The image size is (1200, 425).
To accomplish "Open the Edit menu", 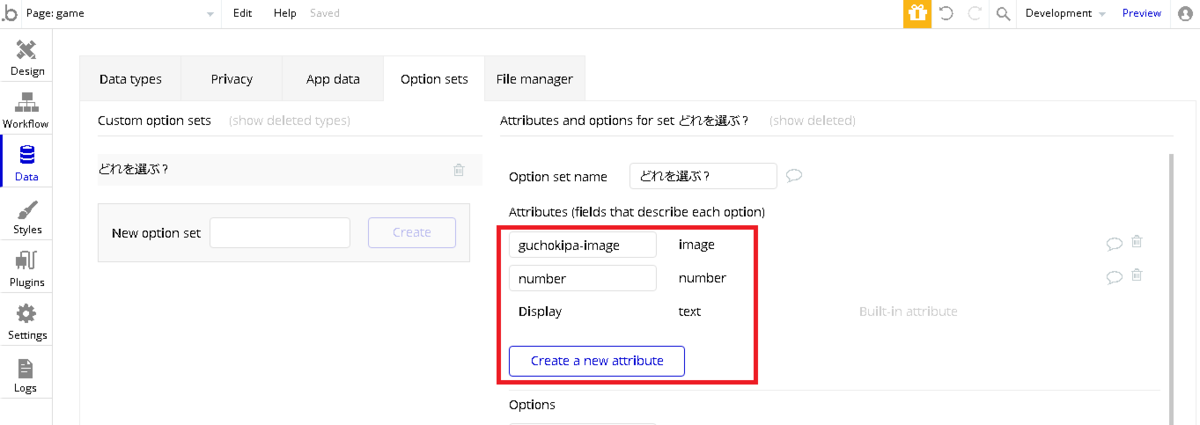I will (243, 13).
